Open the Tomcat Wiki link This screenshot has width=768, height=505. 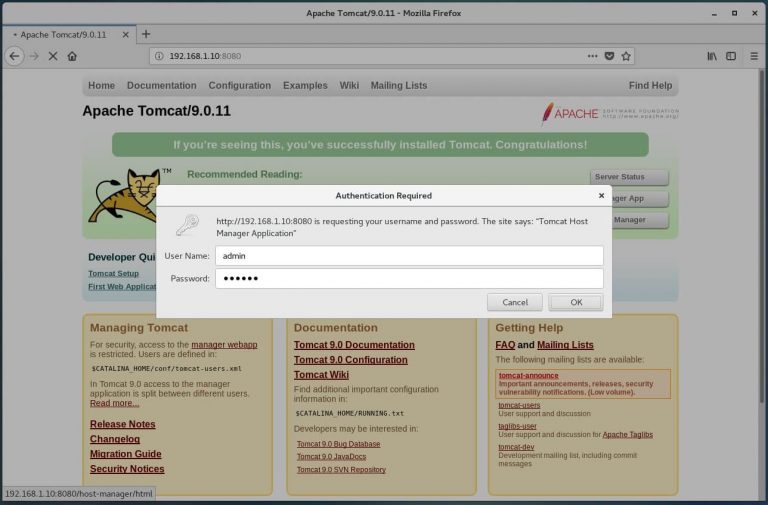[x=321, y=375]
